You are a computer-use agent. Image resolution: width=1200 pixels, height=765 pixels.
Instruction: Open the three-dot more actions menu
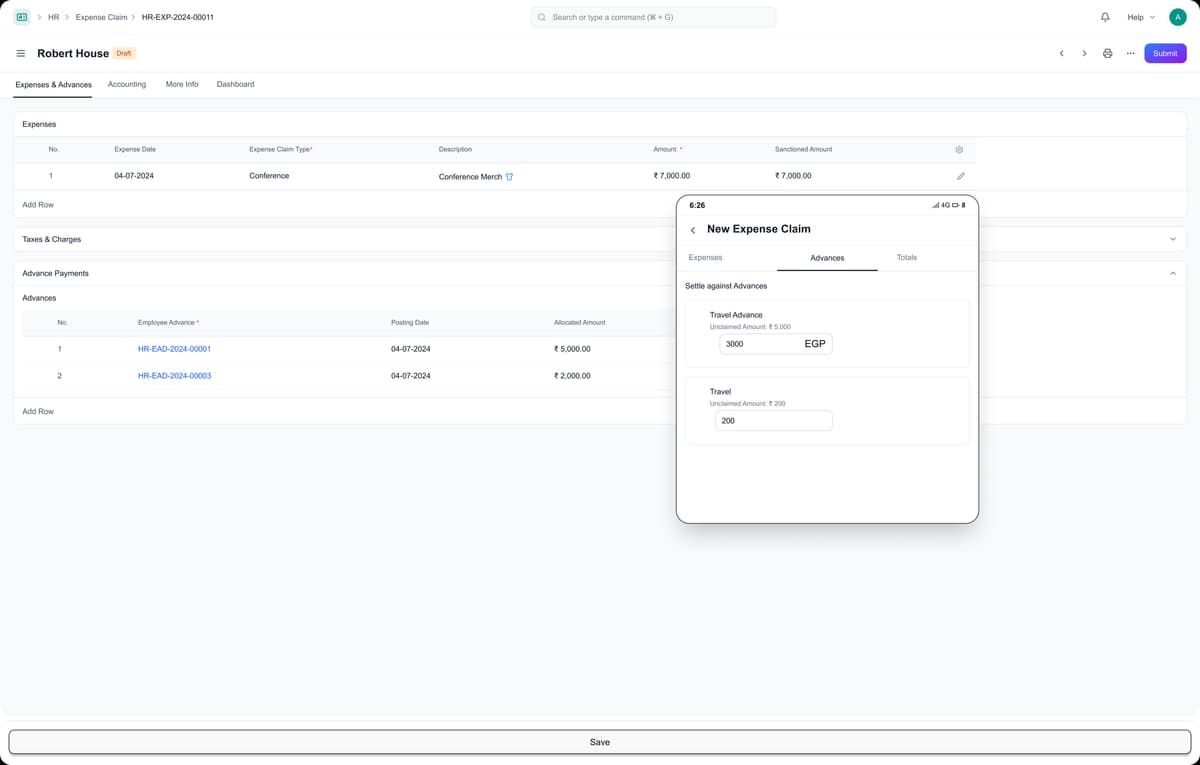click(1130, 53)
